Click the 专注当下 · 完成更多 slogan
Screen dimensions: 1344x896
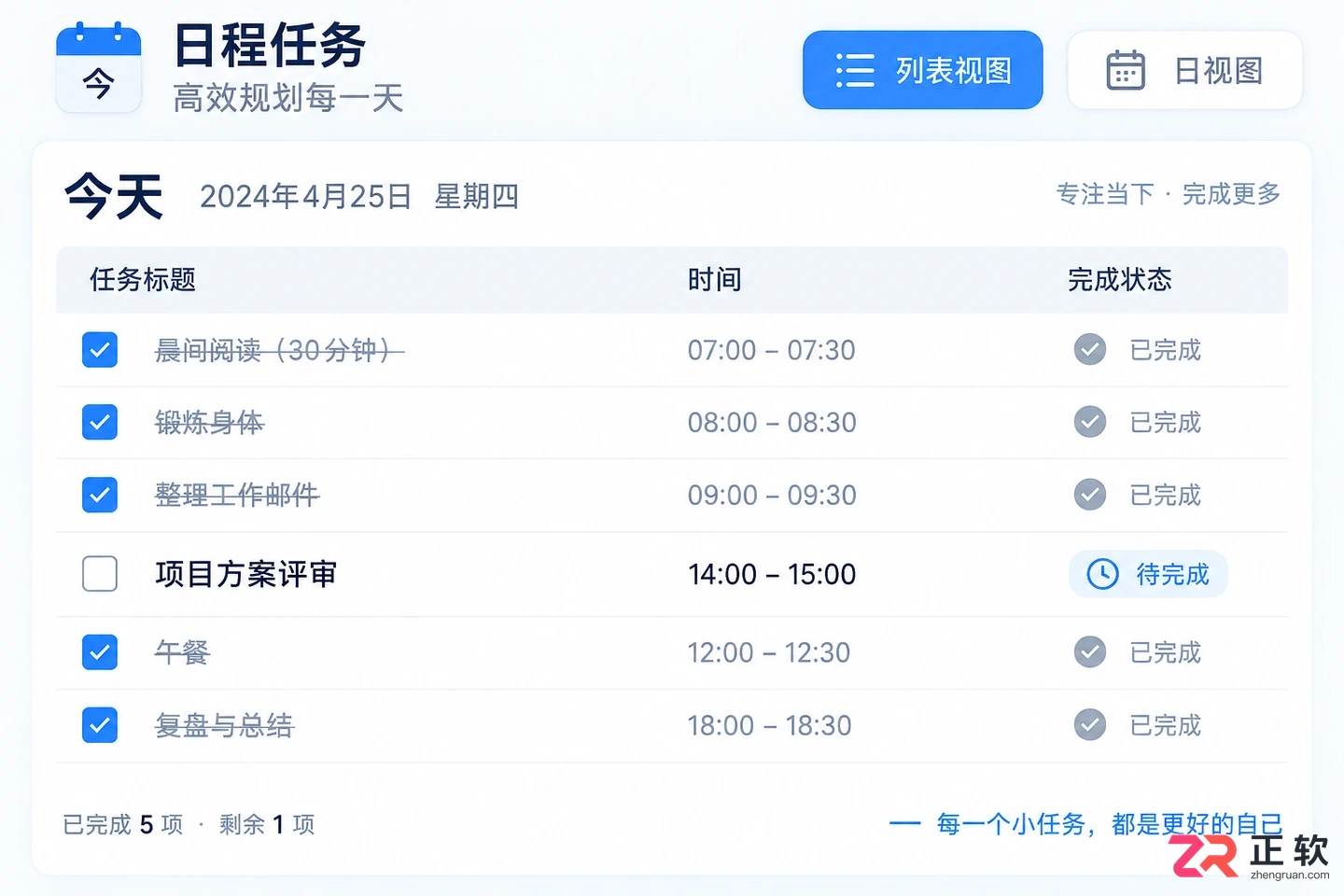(1169, 194)
